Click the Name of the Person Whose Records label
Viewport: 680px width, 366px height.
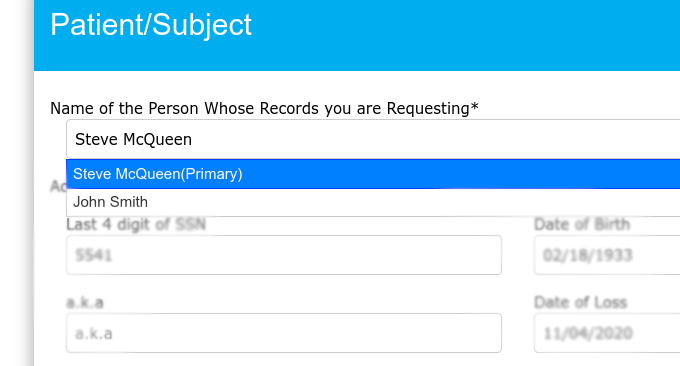(x=264, y=108)
